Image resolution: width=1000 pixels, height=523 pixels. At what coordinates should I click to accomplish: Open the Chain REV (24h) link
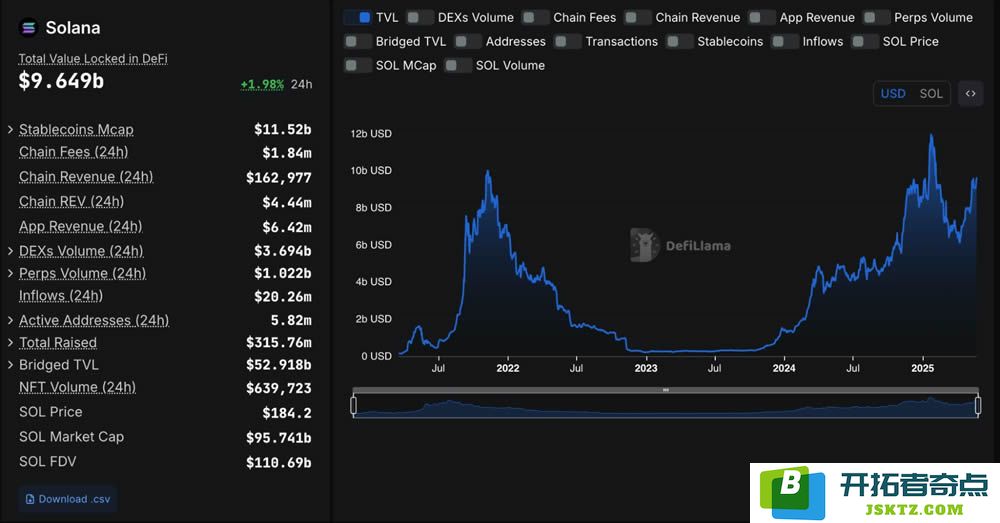pos(71,202)
